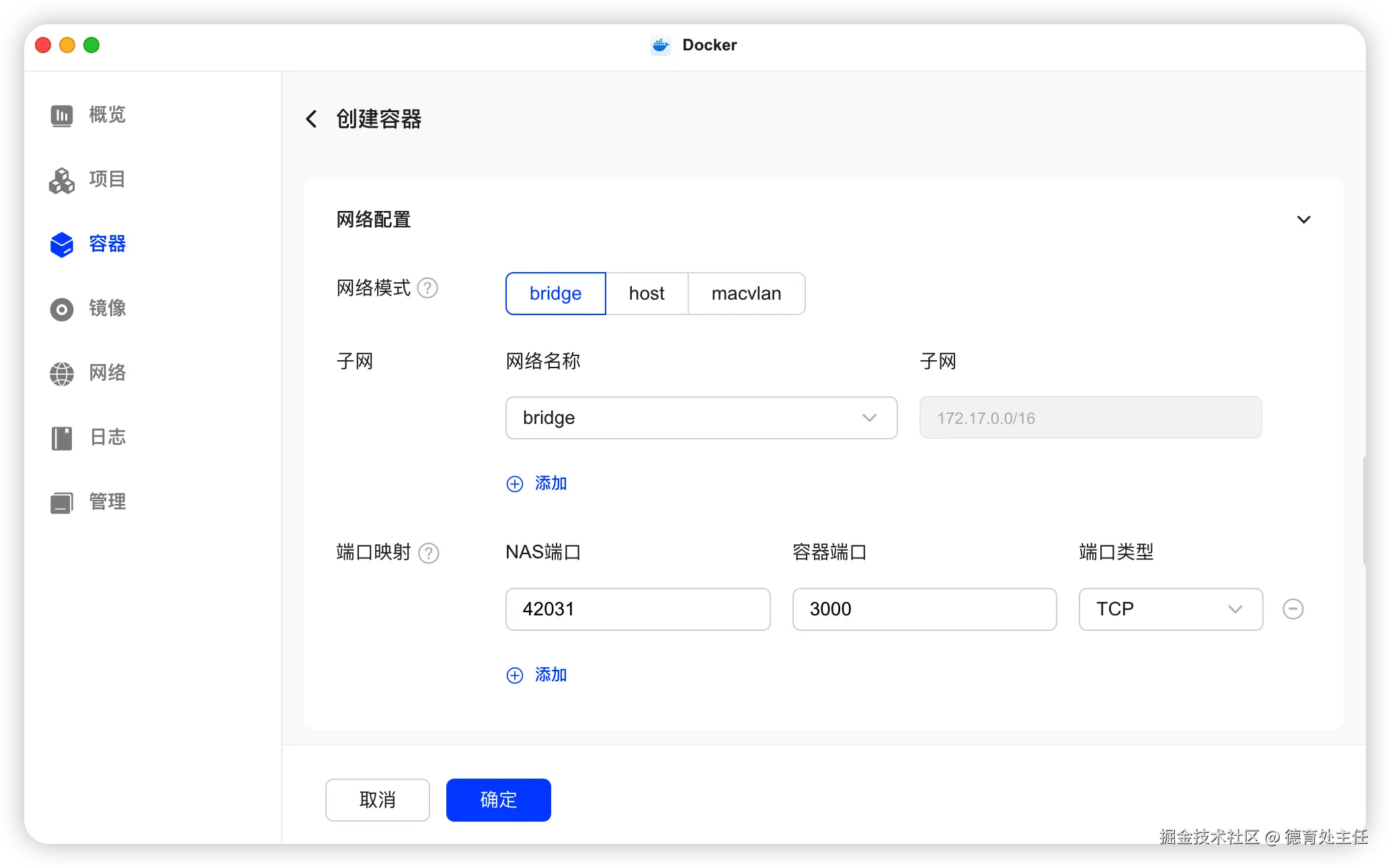Click the 取消 cancel button
This screenshot has width=1390, height=868.
[377, 799]
